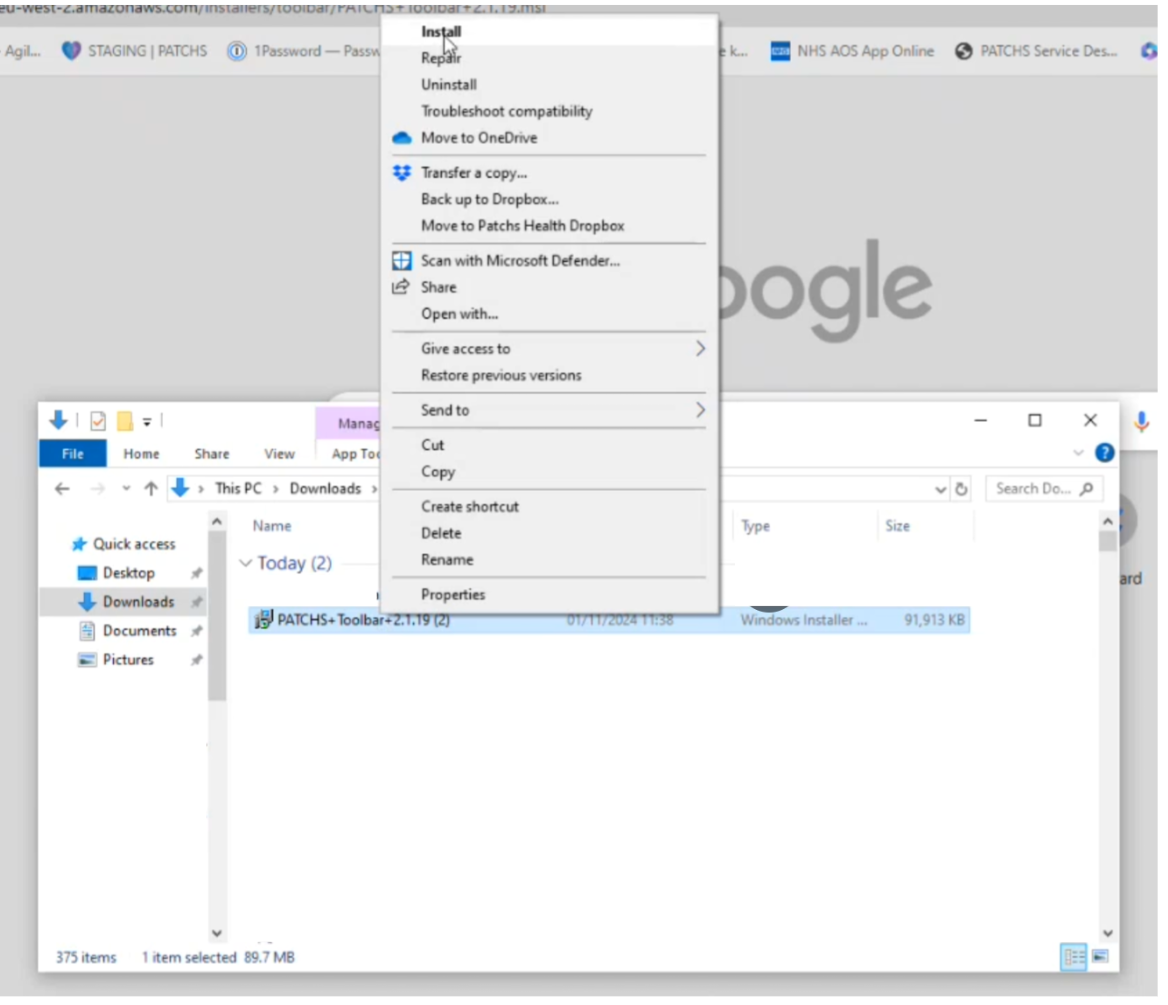1168x1005 pixels.
Task: Click the Dropbox logo icon
Action: click(402, 173)
